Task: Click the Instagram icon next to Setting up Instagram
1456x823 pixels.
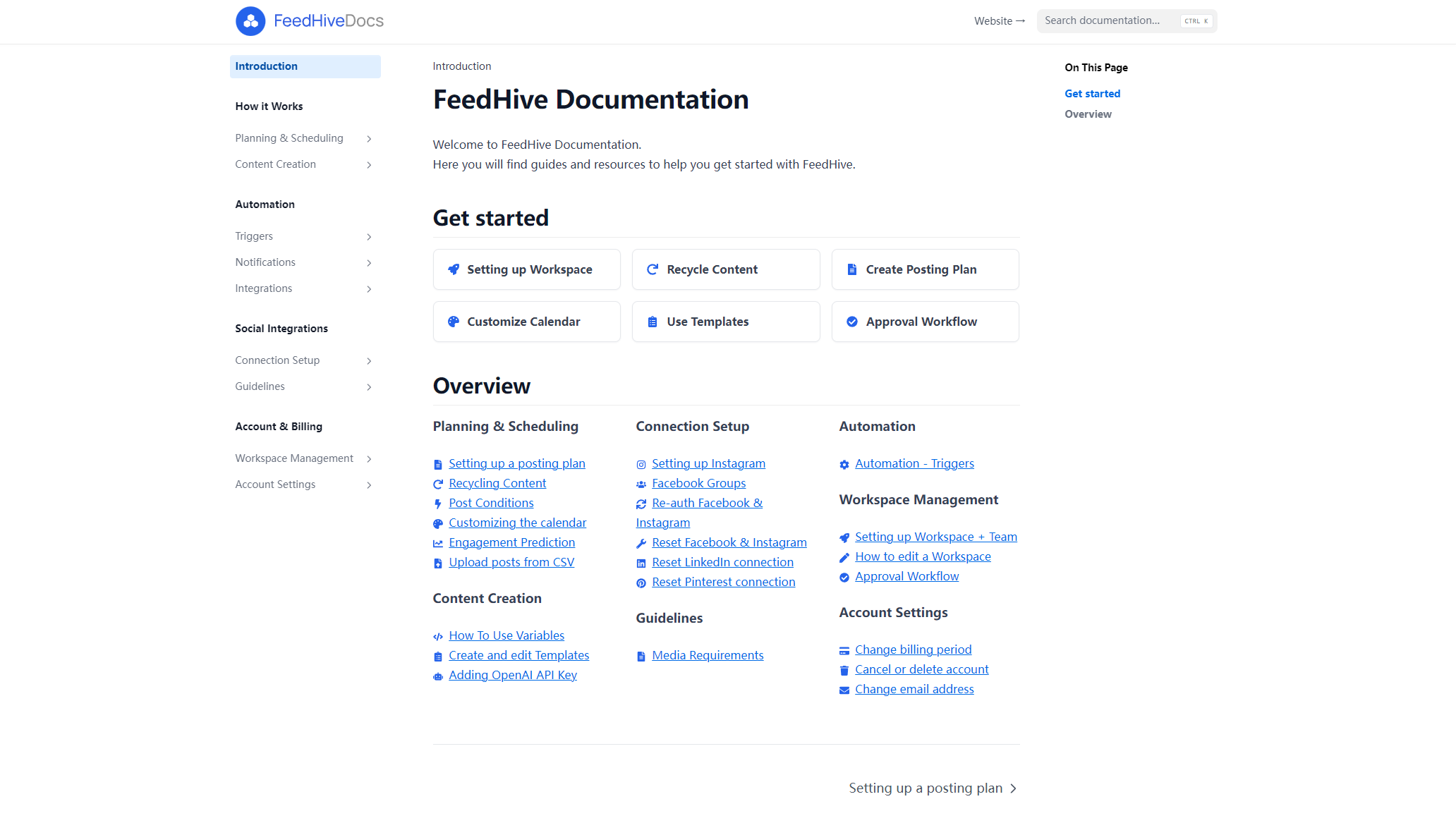Action: tap(641, 464)
